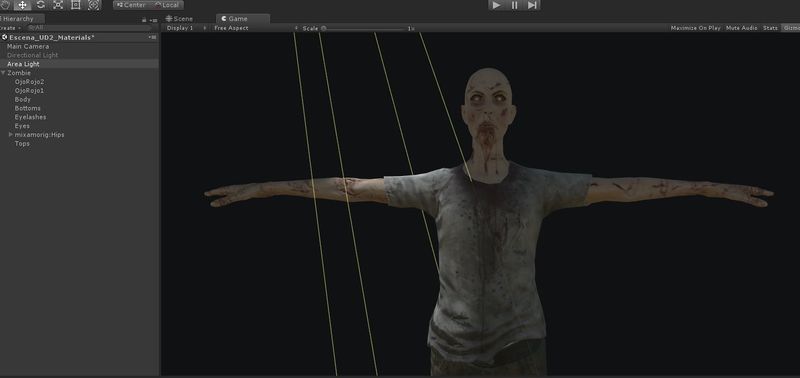The height and width of the screenshot is (378, 800).
Task: Click the Unity scene icon beside Escena_UD2_Materials
Action: (x=5, y=37)
